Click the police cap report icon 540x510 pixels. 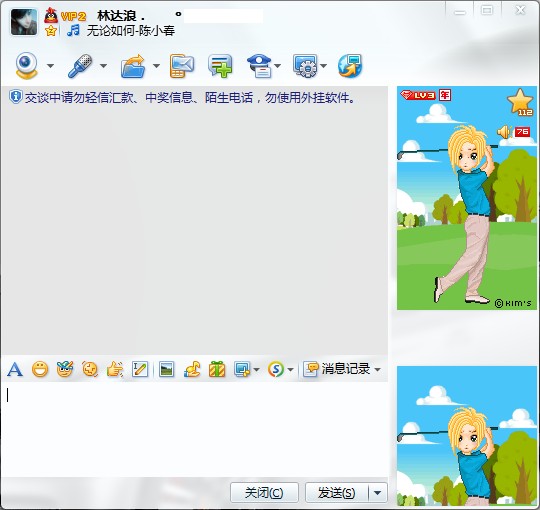pyautogui.click(x=259, y=66)
